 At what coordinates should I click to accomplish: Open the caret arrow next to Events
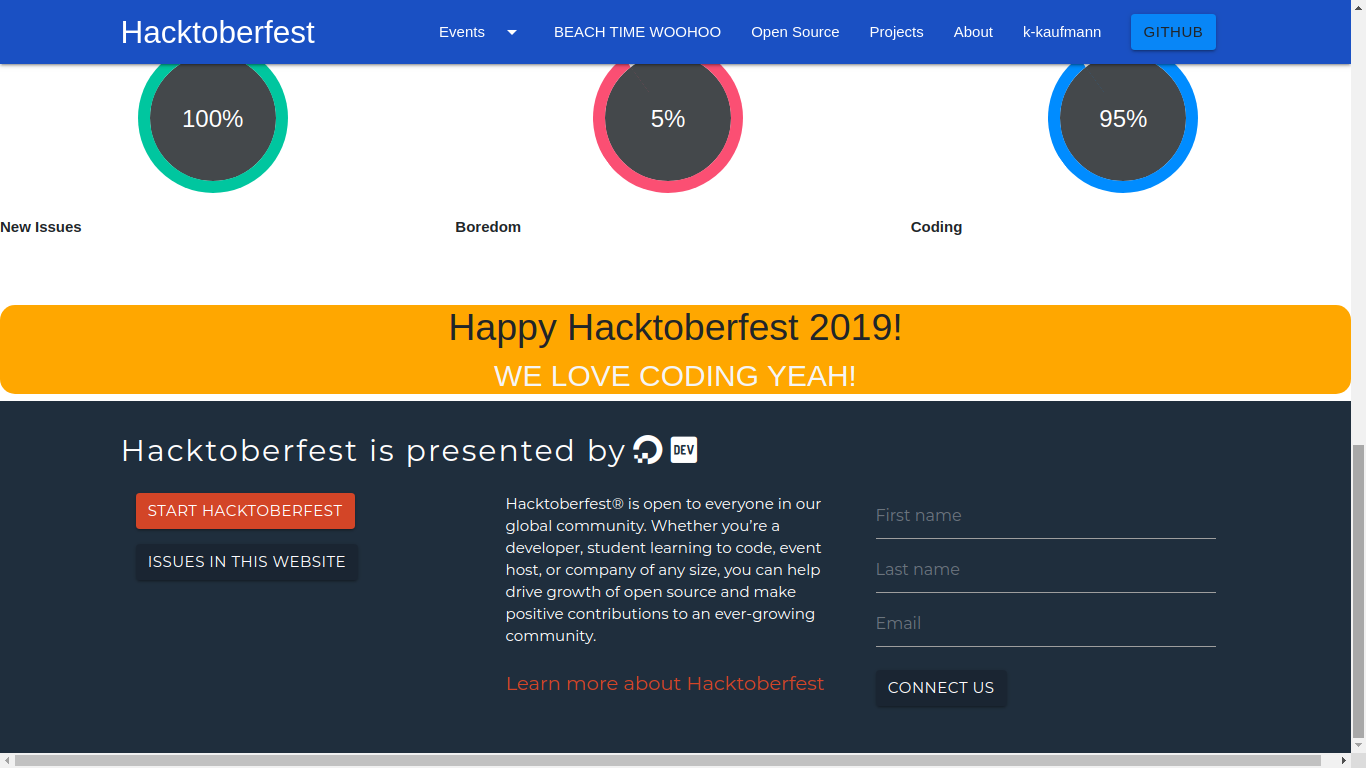[x=511, y=32]
